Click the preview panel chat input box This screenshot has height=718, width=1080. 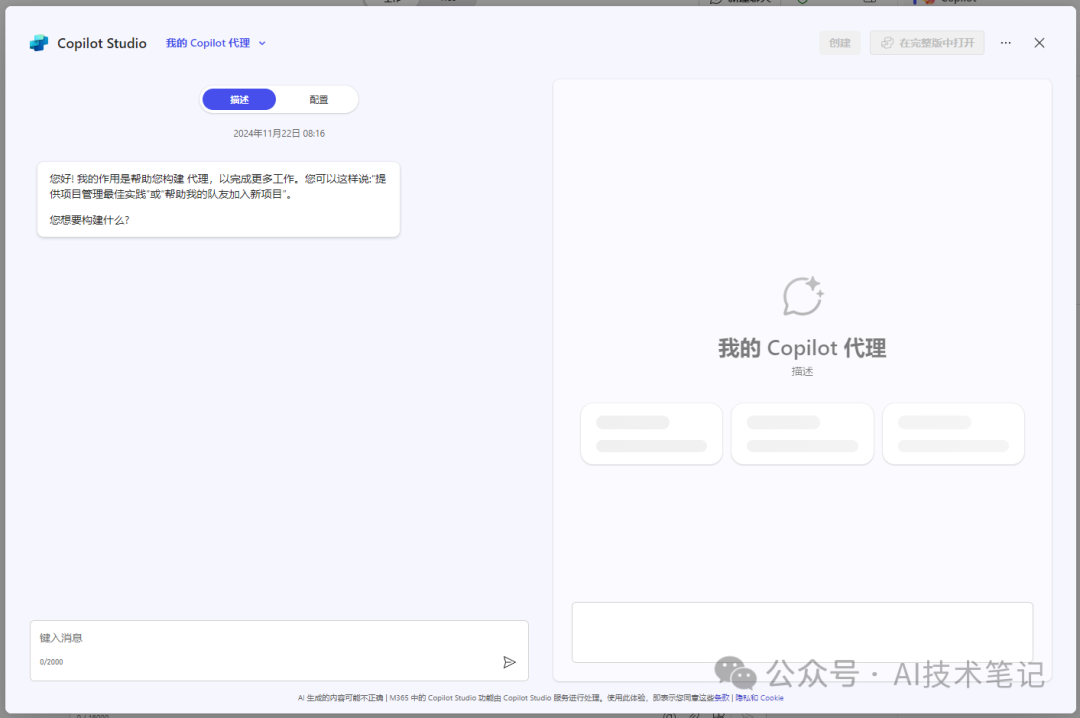click(x=802, y=633)
